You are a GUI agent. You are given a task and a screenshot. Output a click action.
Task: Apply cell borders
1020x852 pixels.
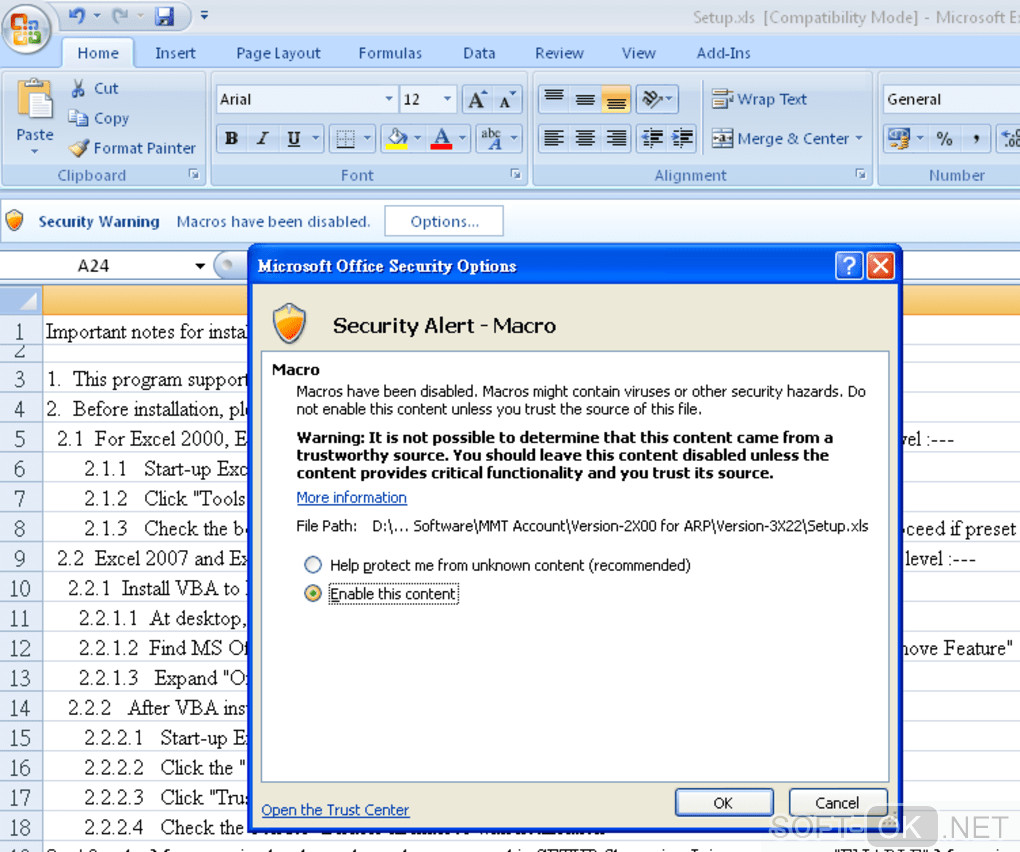[345, 139]
